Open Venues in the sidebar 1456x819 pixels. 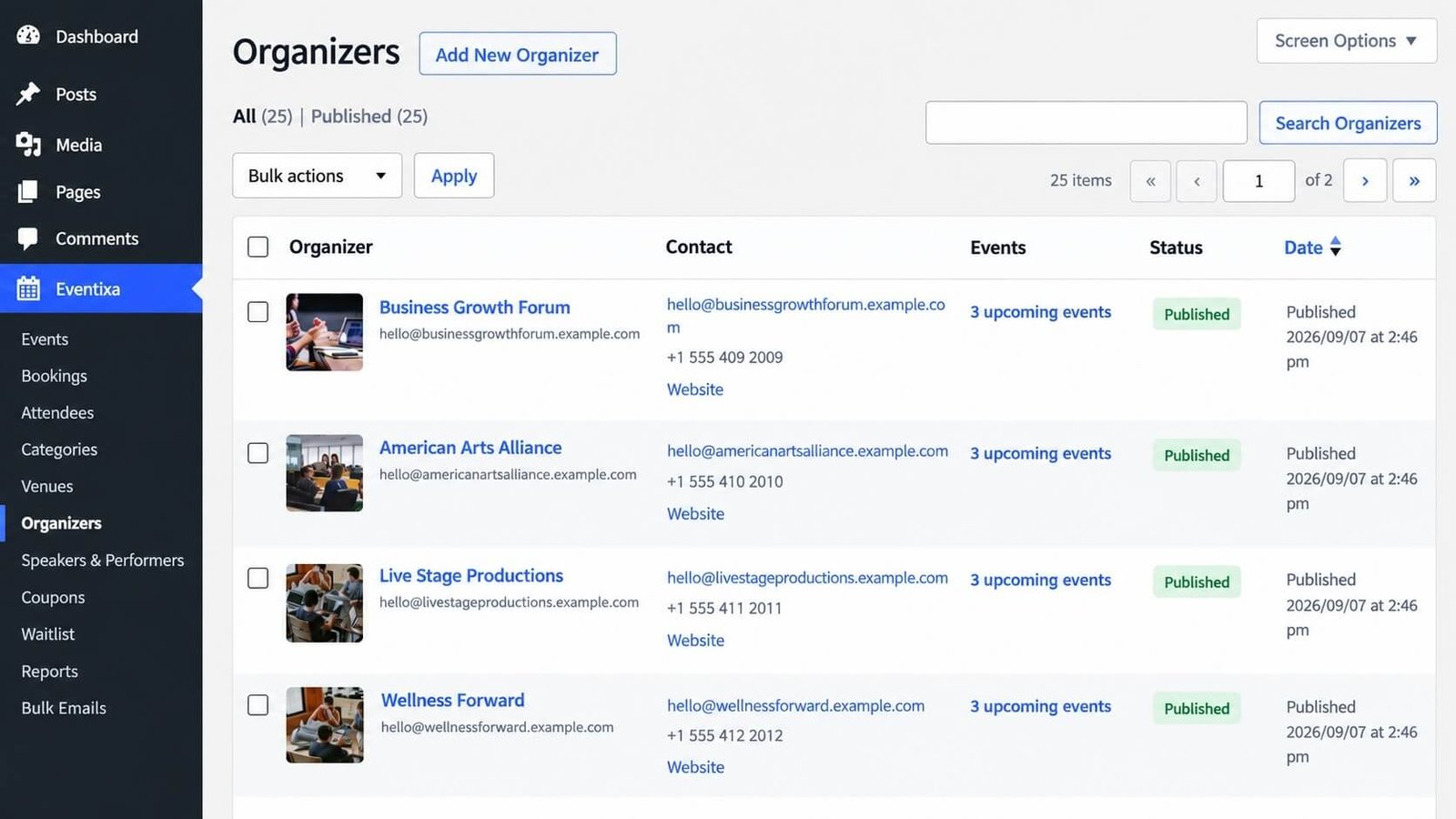coord(47,486)
